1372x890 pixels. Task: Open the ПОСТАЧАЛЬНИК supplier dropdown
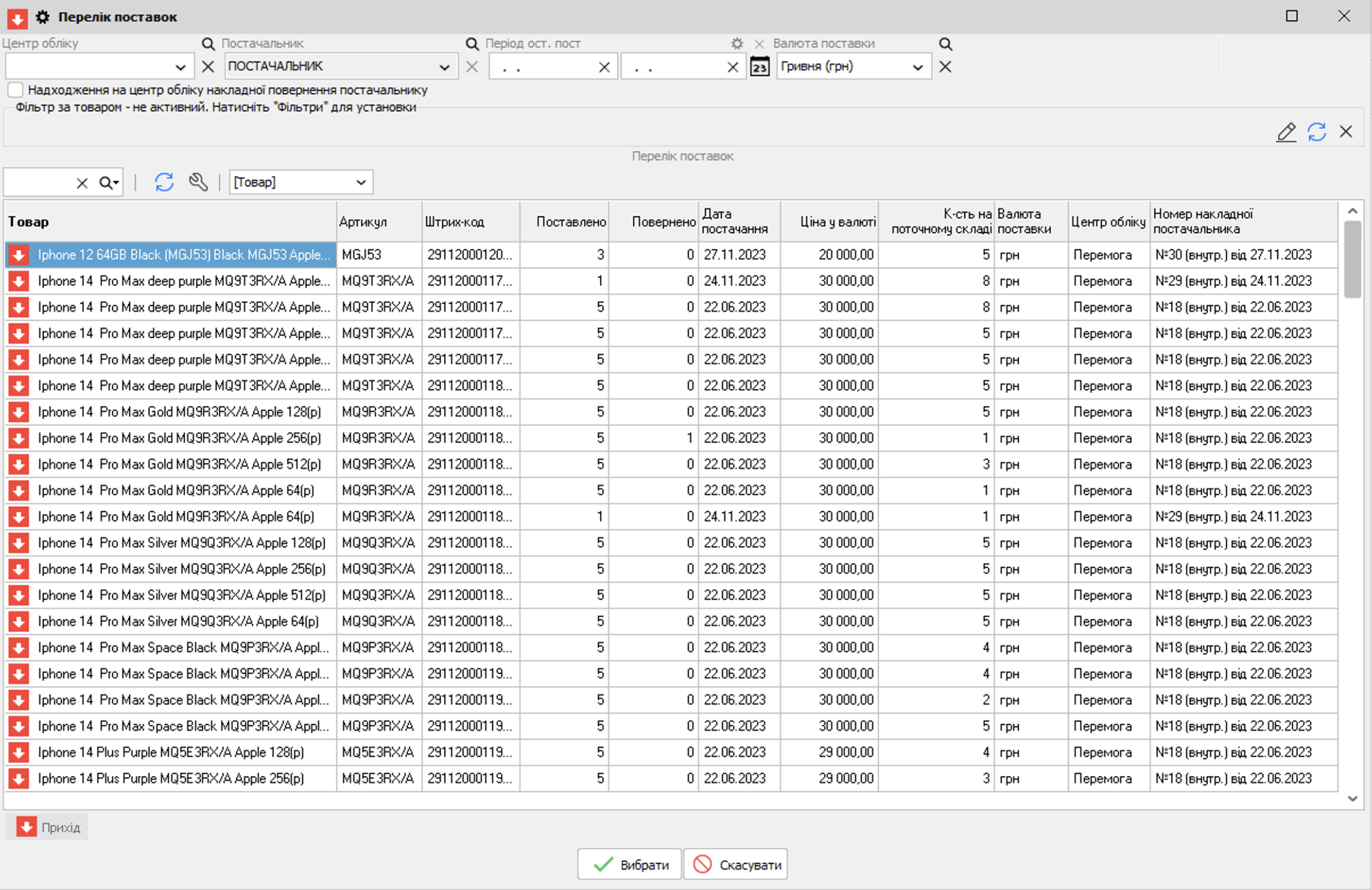point(445,67)
